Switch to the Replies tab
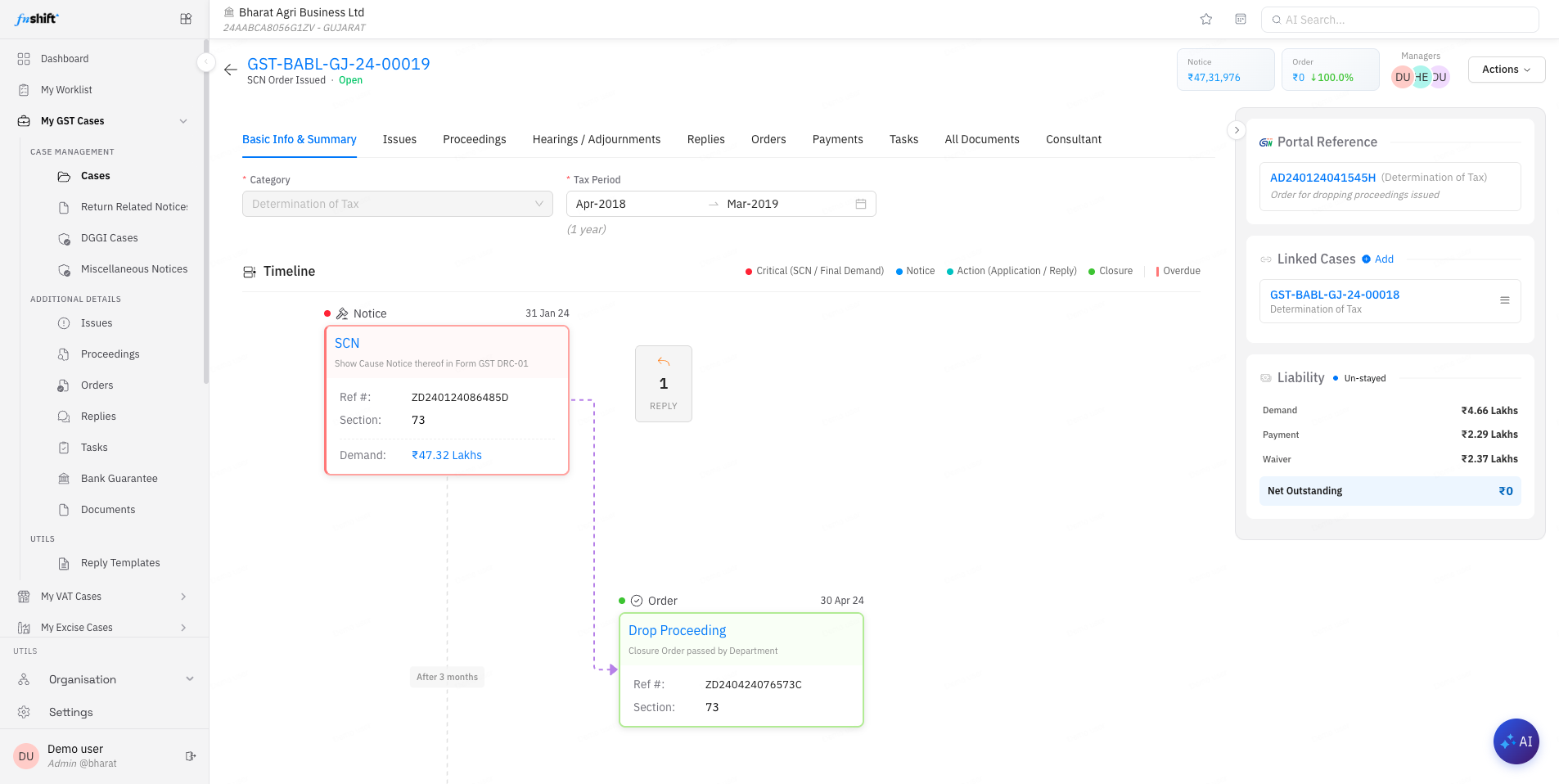 [706, 140]
